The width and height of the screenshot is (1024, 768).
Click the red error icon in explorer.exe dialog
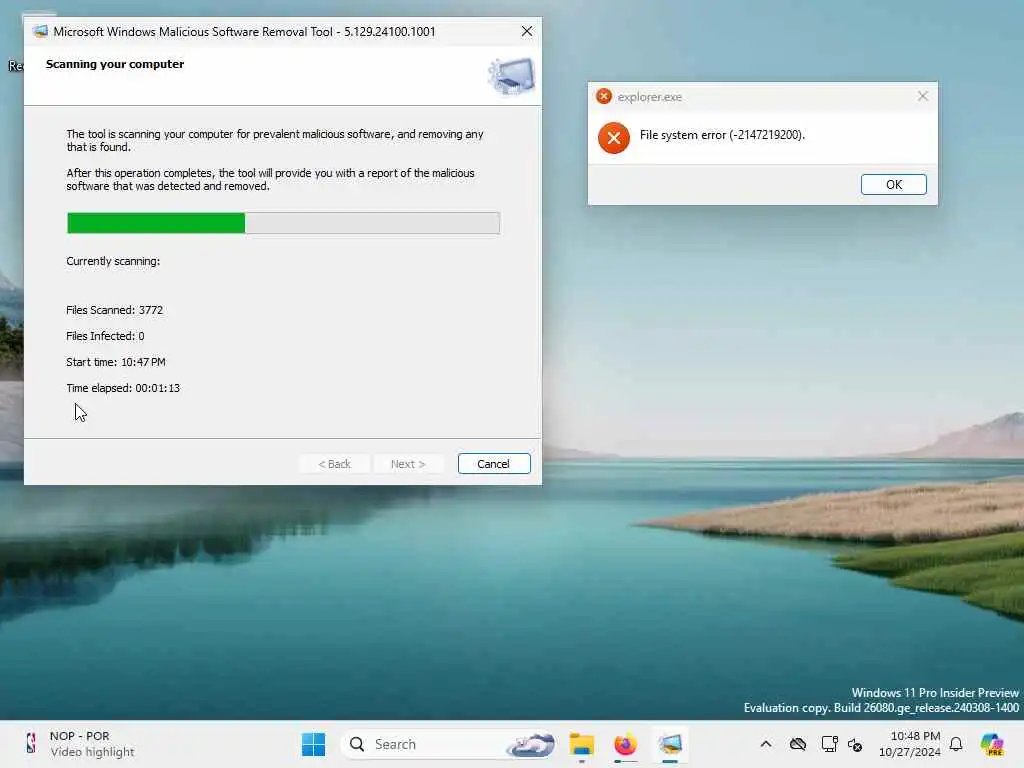point(613,138)
